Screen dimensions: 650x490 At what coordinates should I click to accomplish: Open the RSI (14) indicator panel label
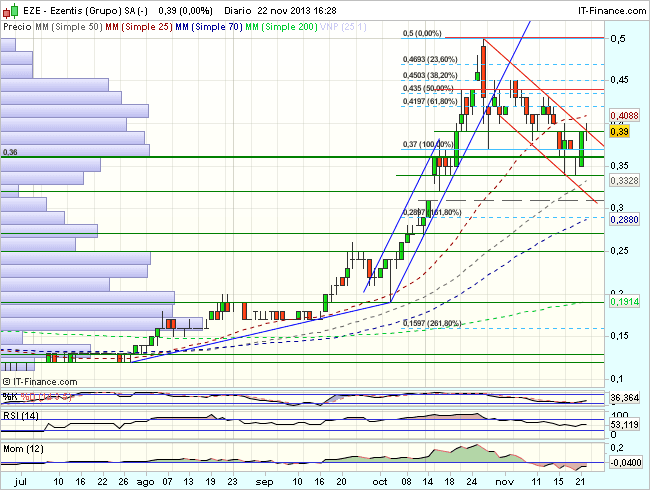coord(22,416)
